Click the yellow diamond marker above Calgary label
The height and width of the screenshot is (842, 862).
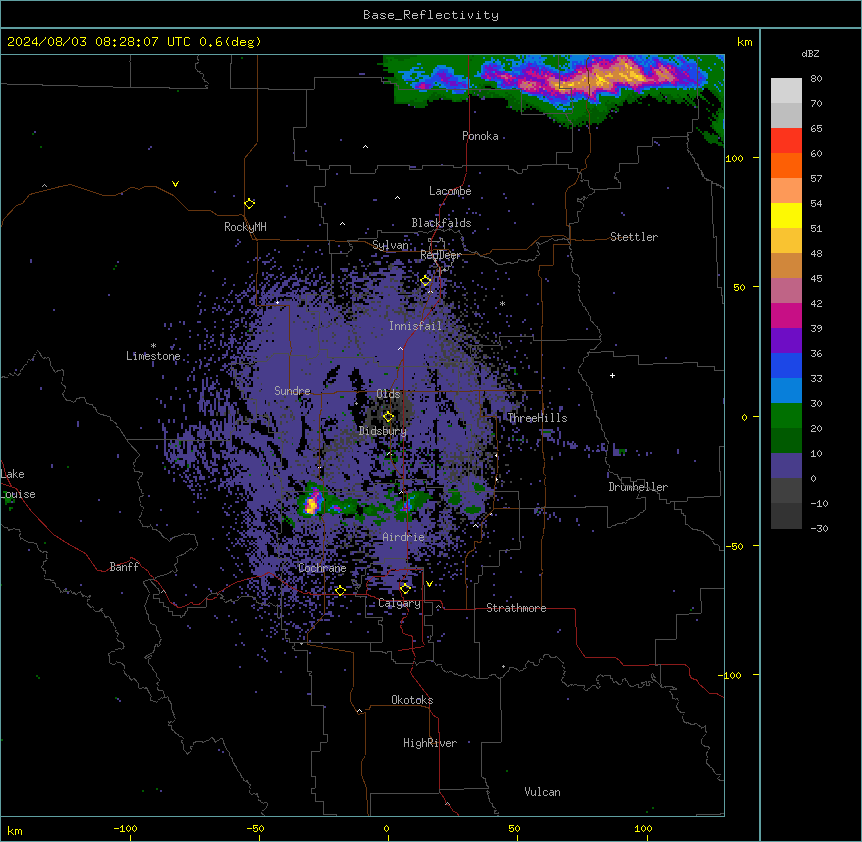(405, 589)
